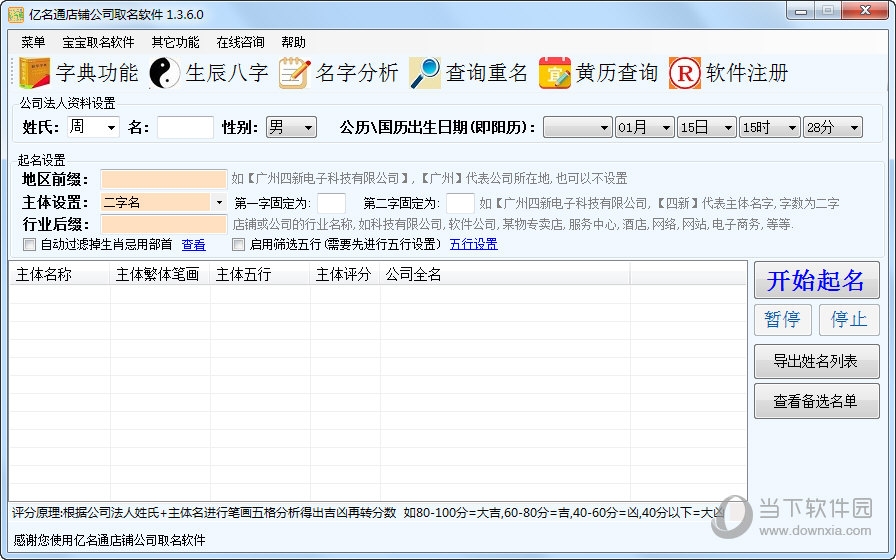Open the 宝宝取名软件 menu
Image resolution: width=896 pixels, height=560 pixels.
point(98,42)
